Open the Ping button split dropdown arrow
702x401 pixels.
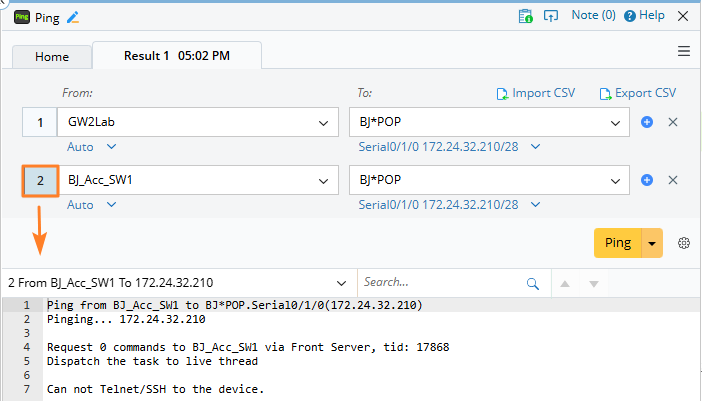click(653, 243)
